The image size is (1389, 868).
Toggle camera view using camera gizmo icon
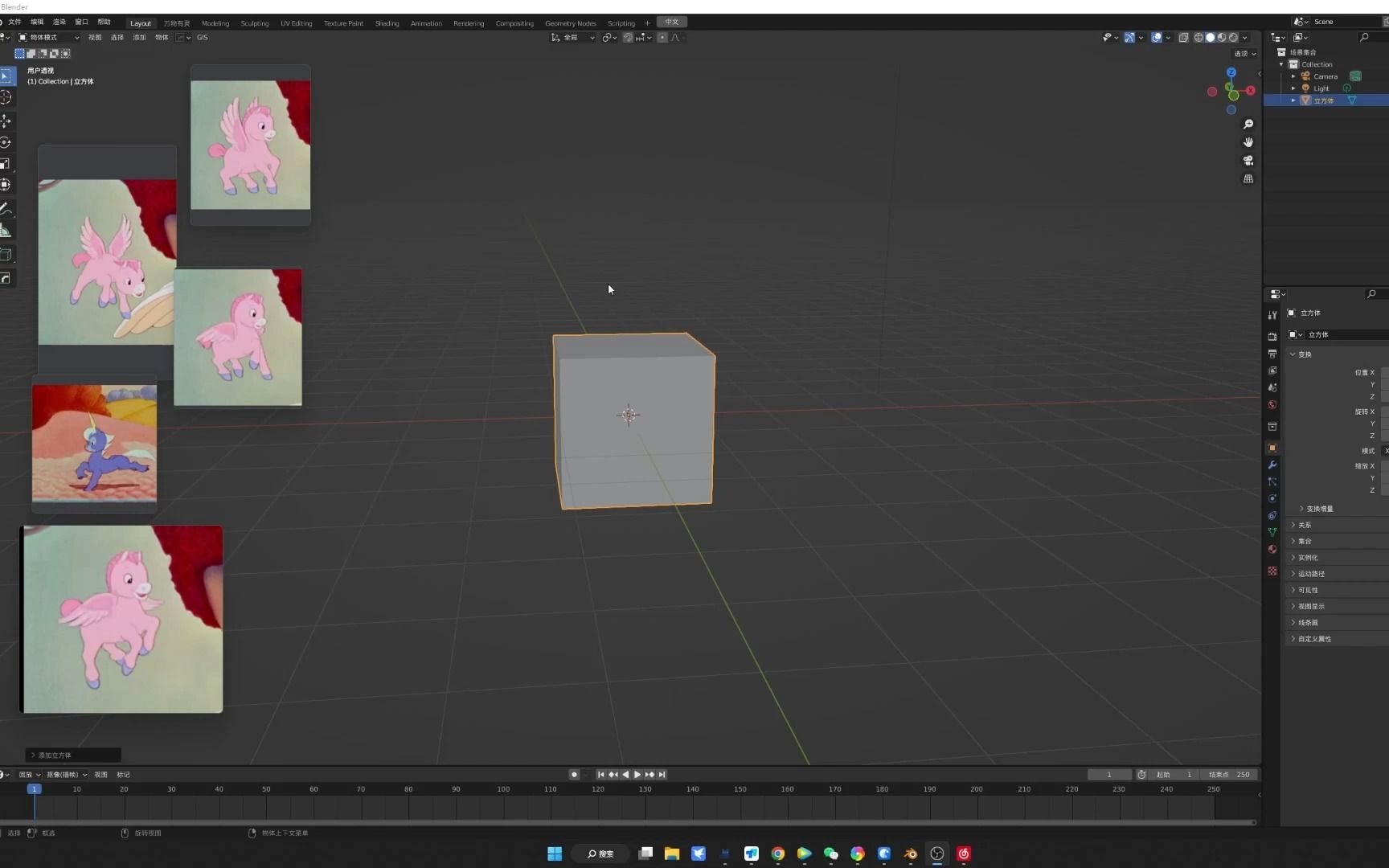pyautogui.click(x=1248, y=160)
